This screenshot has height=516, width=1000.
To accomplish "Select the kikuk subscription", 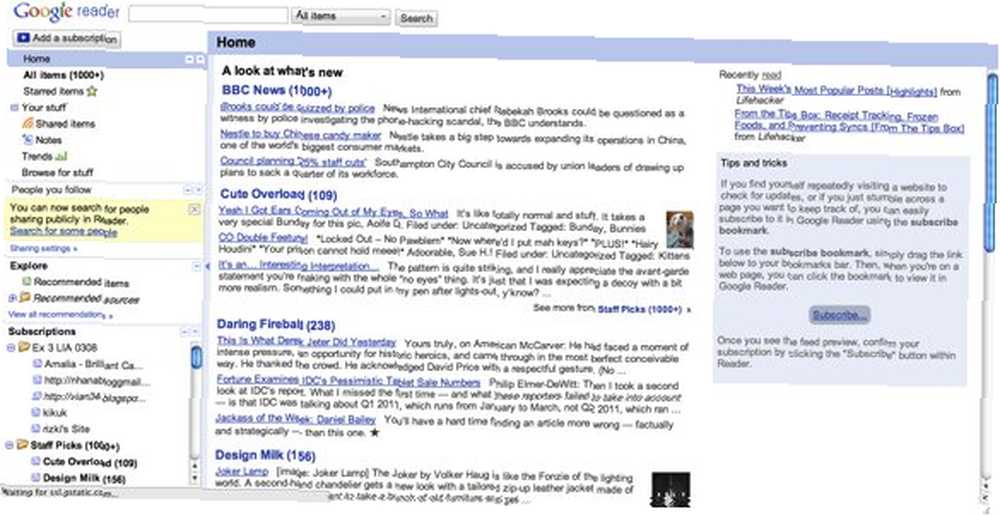I will tap(55, 413).
